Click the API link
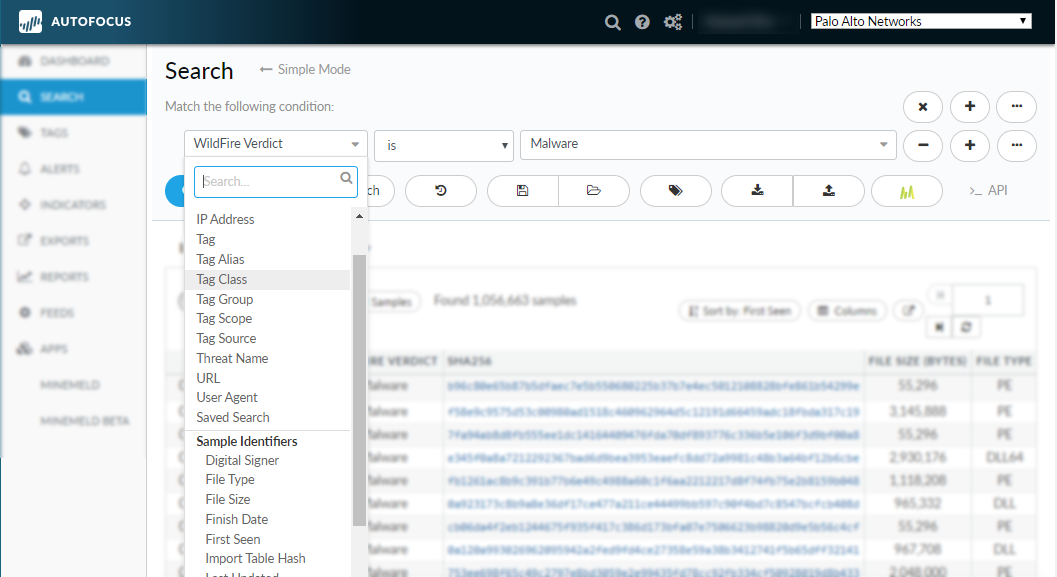 (x=988, y=190)
